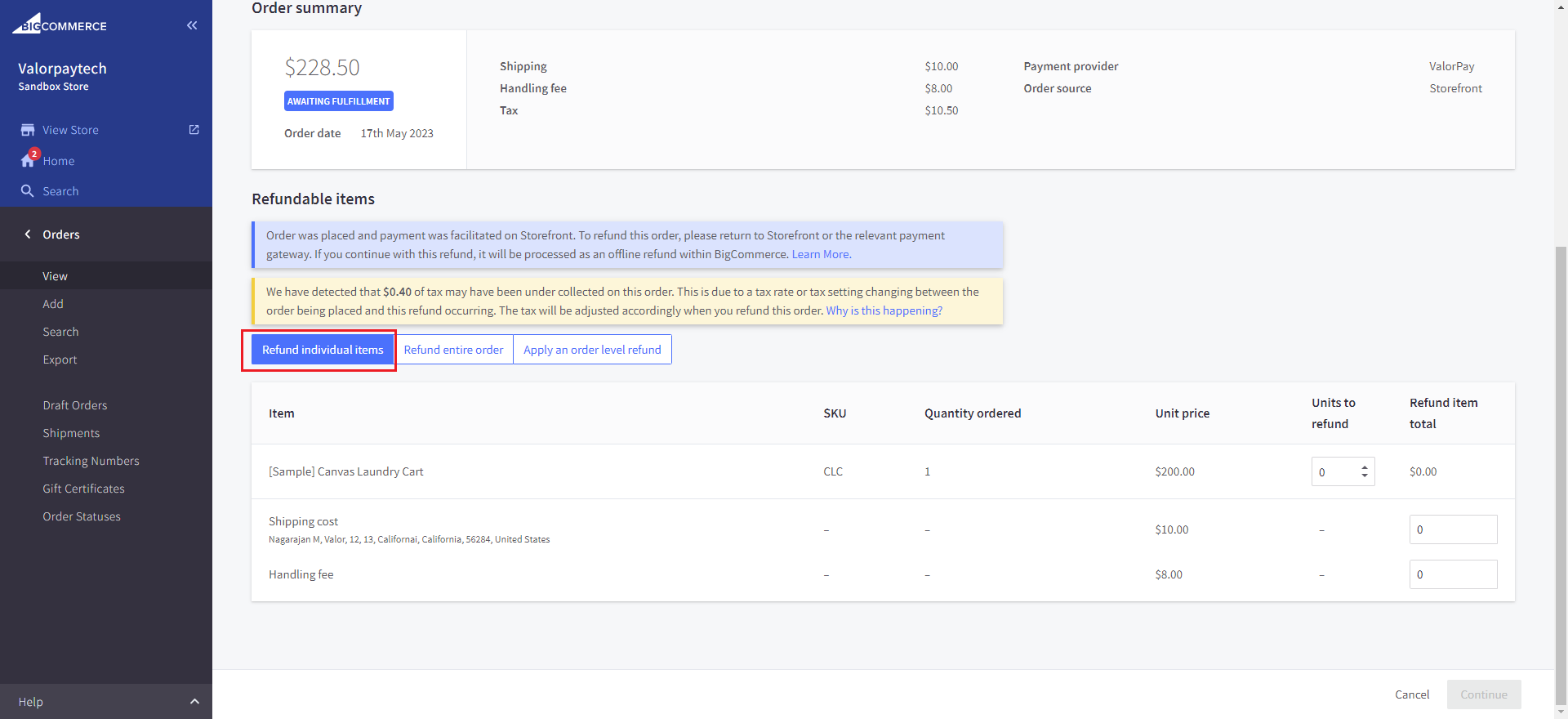
Task: Open Gift Certificates menu item
Action: click(x=84, y=489)
